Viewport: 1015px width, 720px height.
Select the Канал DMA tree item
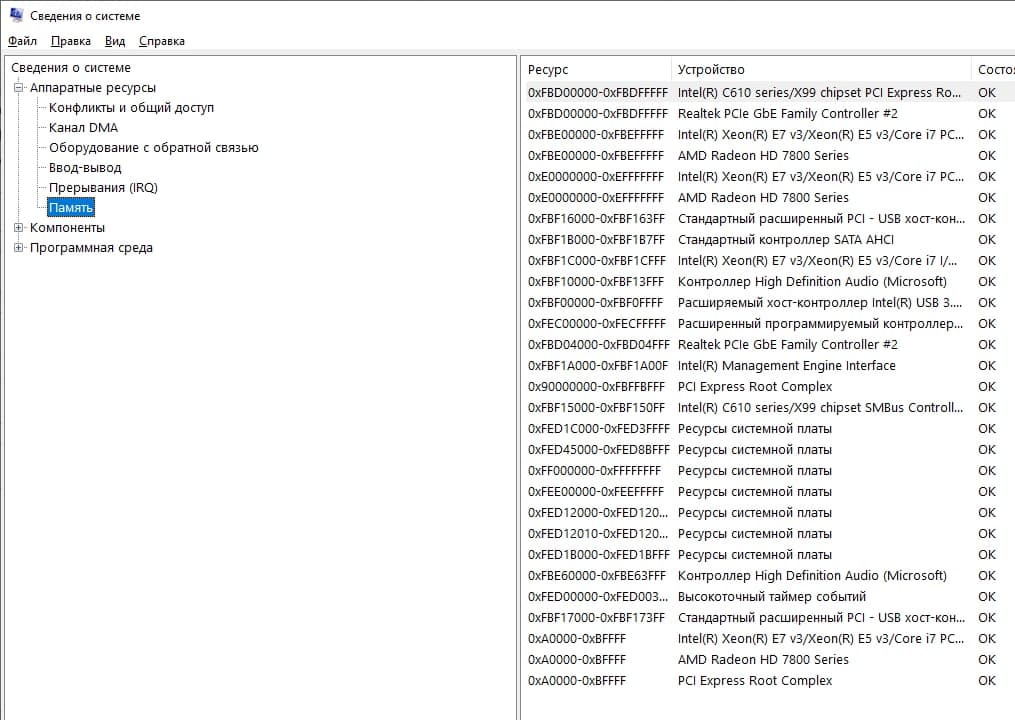pos(83,128)
